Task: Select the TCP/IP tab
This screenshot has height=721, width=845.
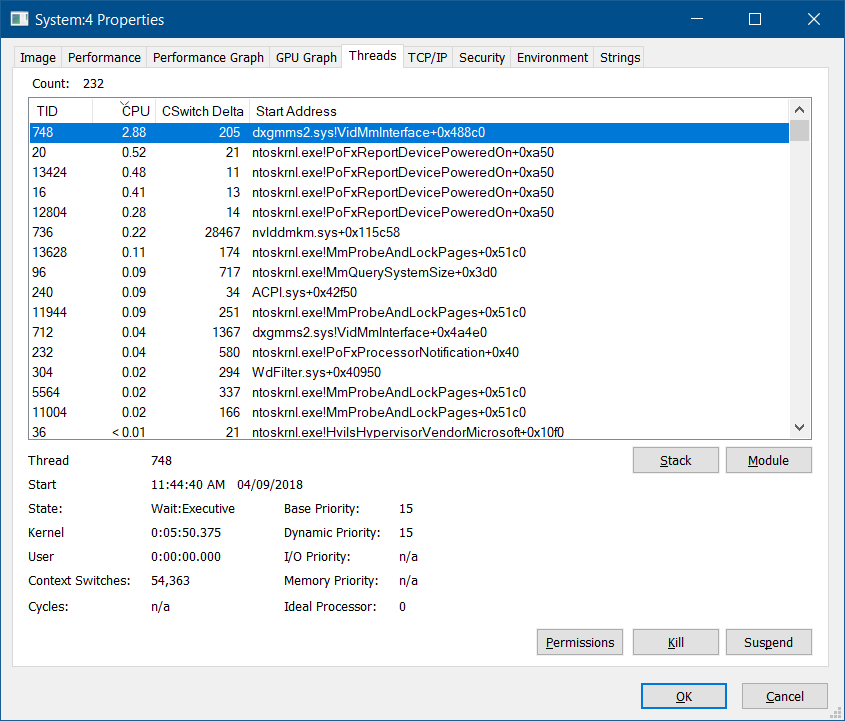Action: [x=428, y=58]
